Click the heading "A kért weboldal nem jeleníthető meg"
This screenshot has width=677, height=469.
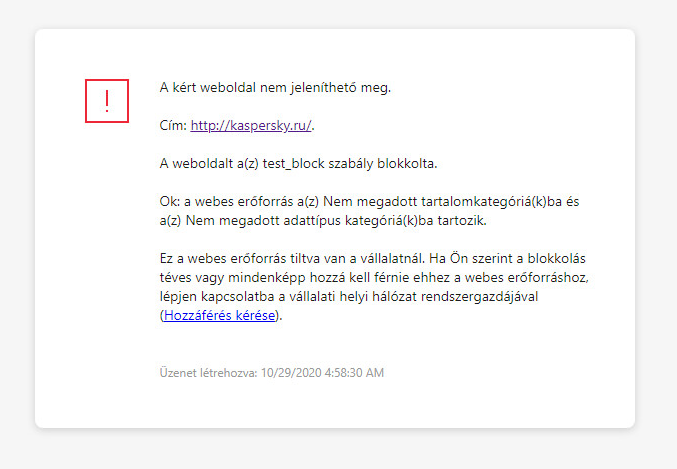(275, 87)
